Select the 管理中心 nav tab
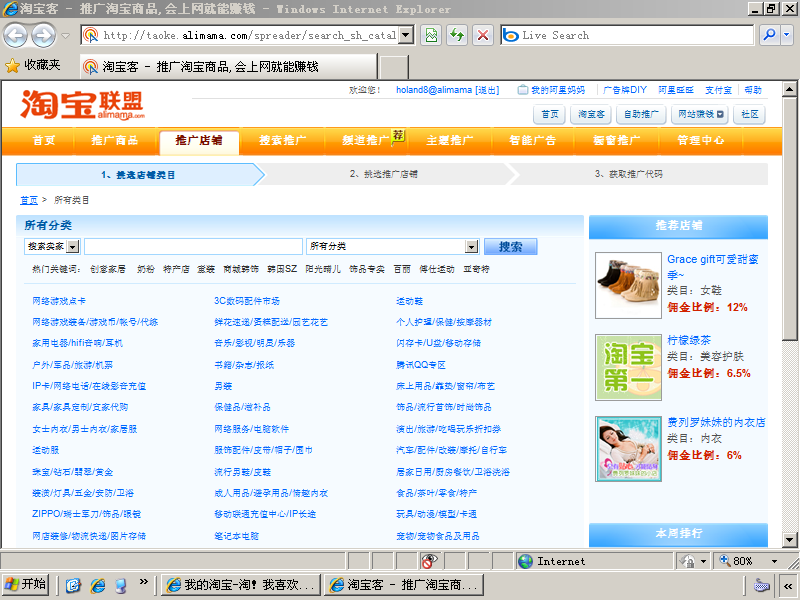The height and width of the screenshot is (600, 800). [x=701, y=140]
